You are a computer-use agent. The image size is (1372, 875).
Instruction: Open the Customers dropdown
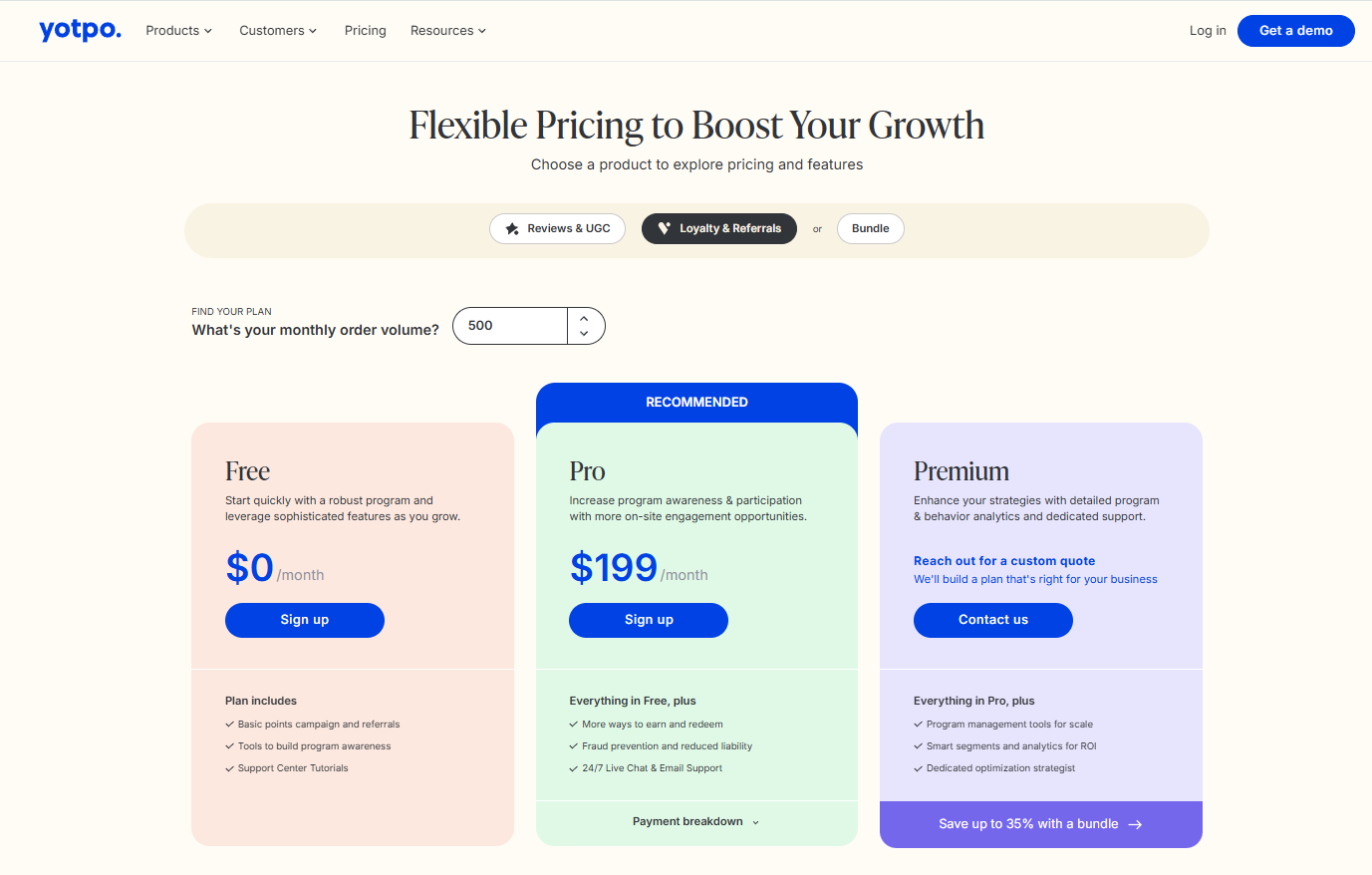point(278,30)
